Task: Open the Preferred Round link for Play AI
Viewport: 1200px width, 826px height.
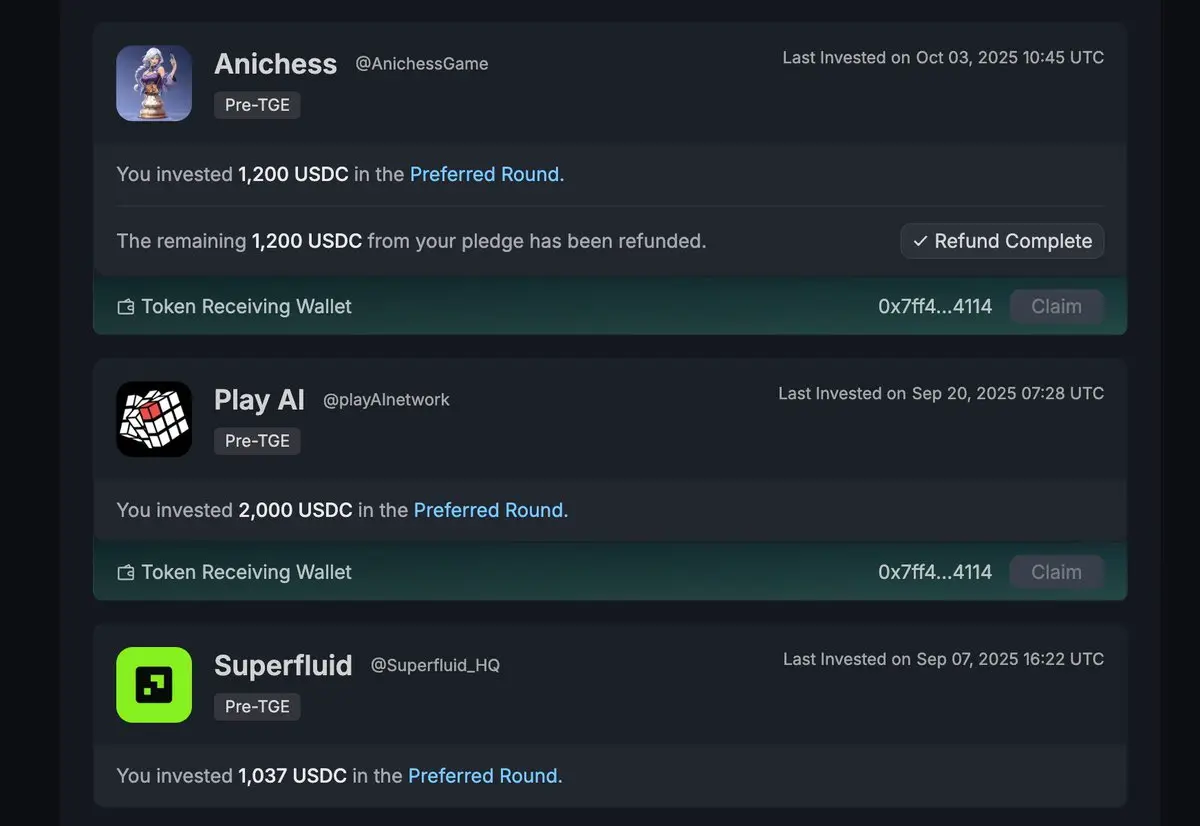Action: (491, 510)
